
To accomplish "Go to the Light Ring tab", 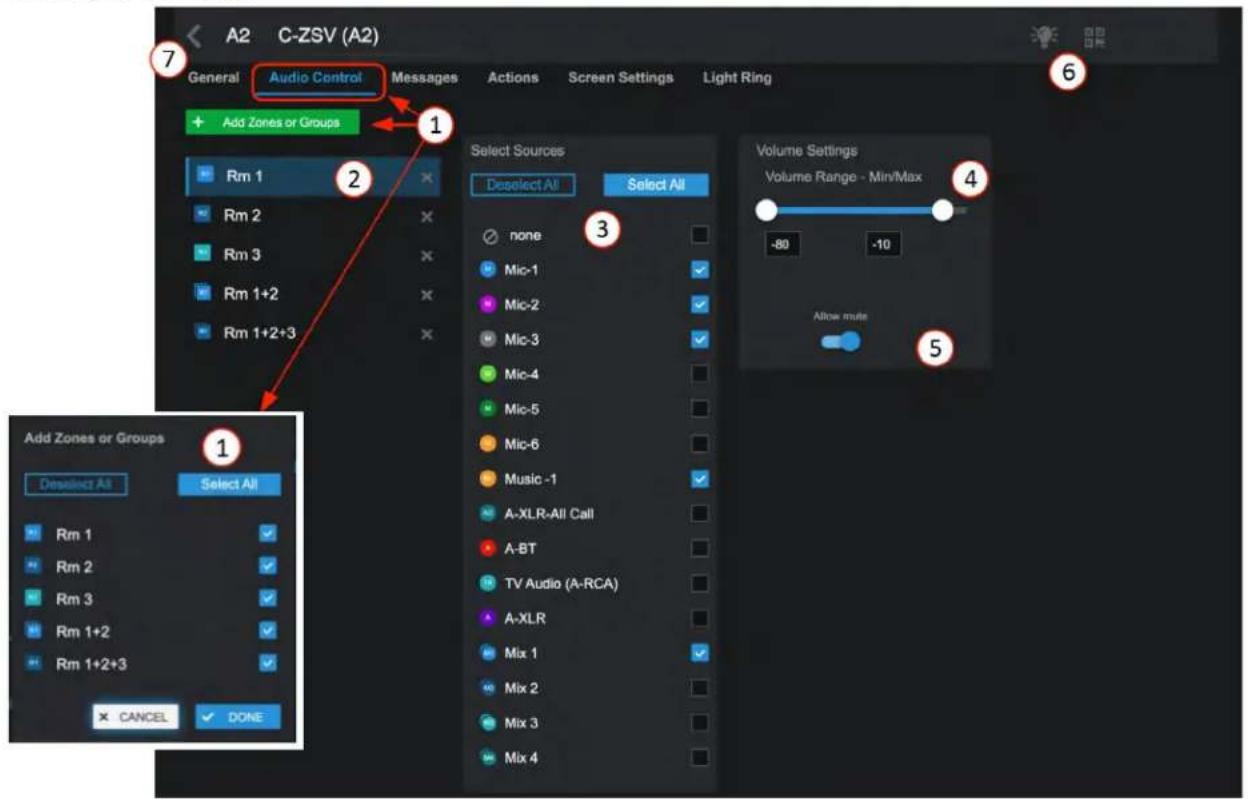I will 737,77.
